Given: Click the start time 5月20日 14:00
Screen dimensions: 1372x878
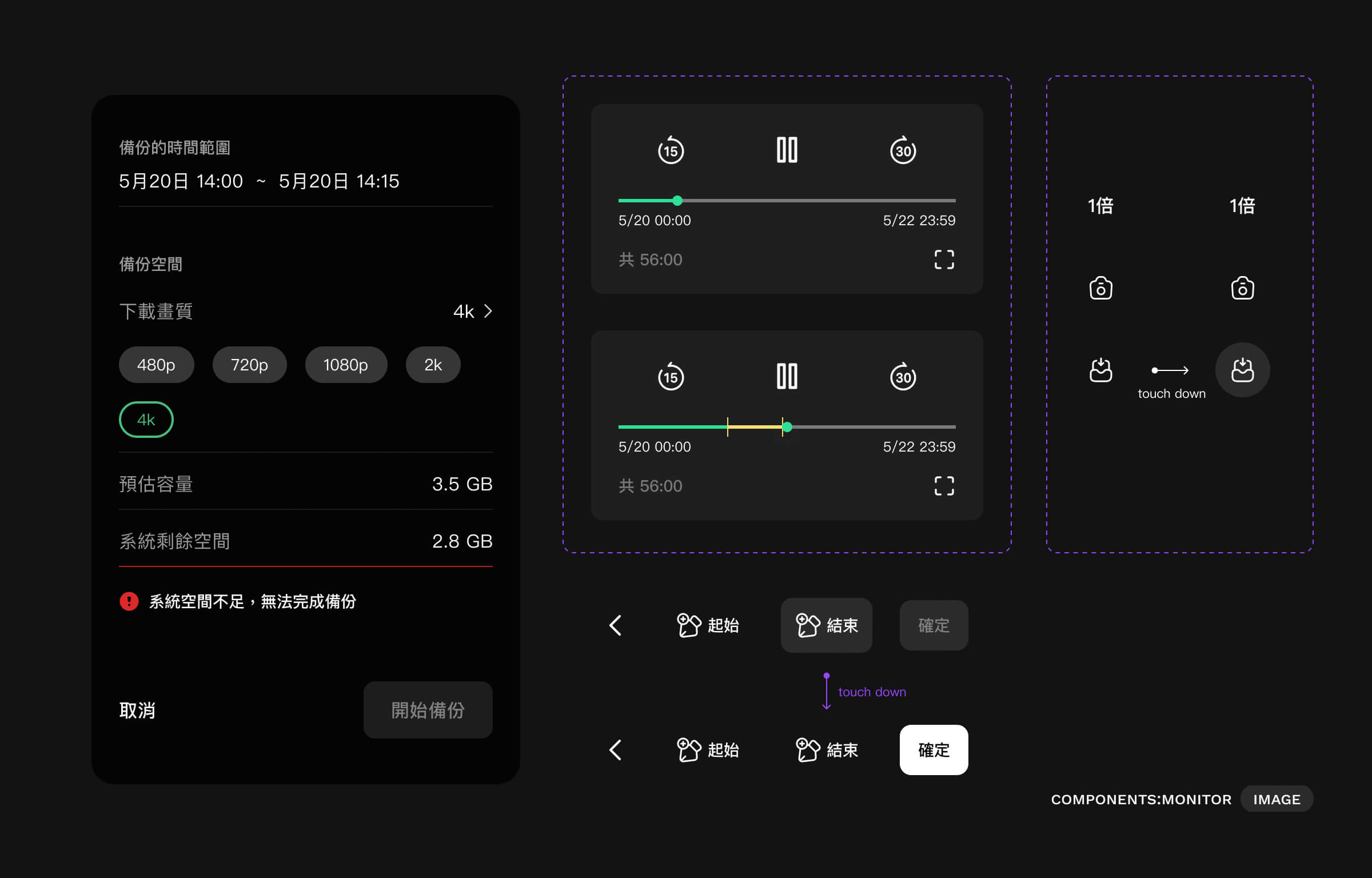Looking at the screenshot, I should click(x=181, y=181).
